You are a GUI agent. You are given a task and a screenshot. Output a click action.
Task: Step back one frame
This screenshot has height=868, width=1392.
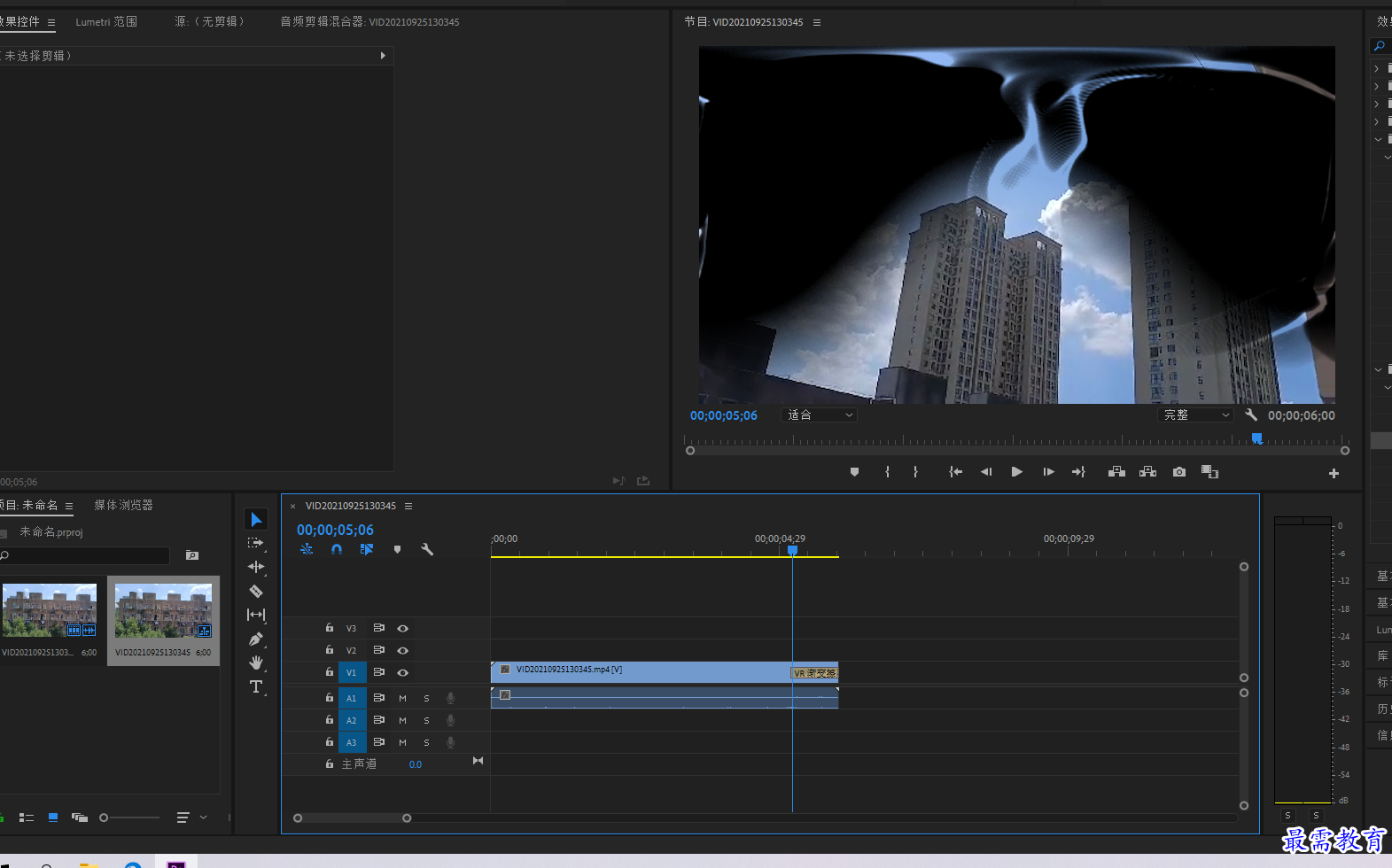pyautogui.click(x=986, y=472)
